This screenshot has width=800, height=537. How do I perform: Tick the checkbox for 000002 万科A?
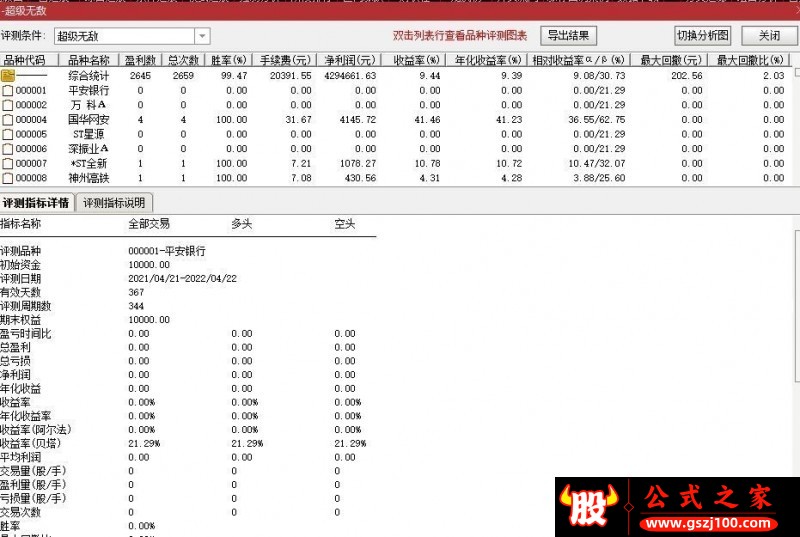pyautogui.click(x=8, y=105)
